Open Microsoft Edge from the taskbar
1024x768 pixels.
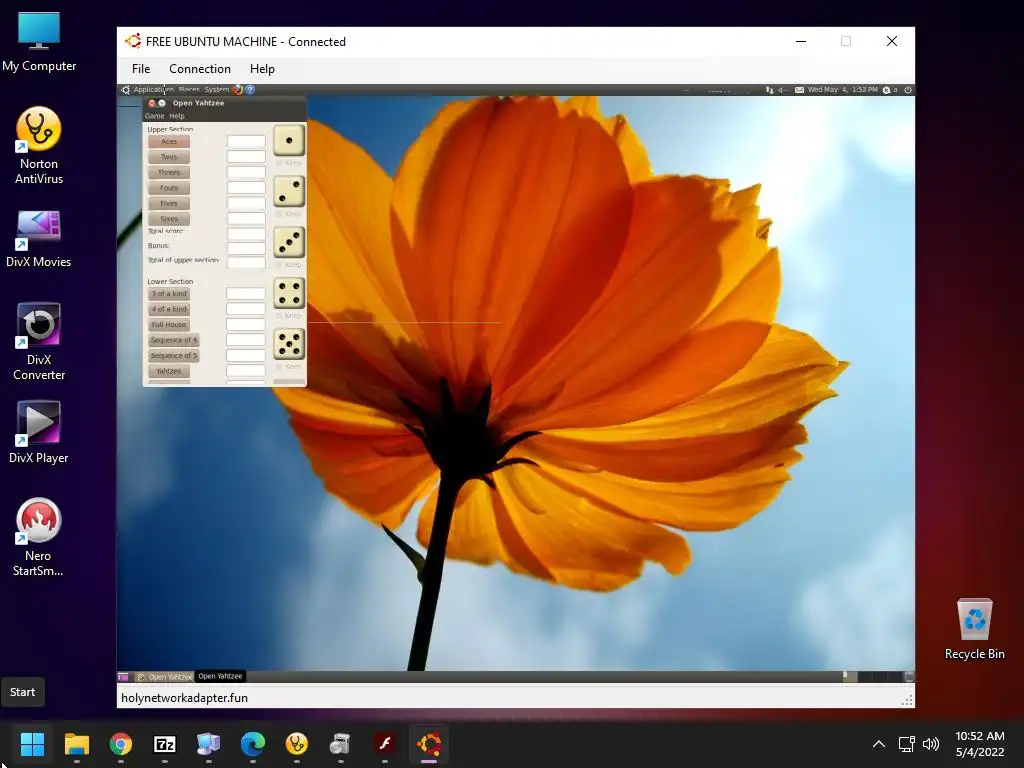[253, 744]
